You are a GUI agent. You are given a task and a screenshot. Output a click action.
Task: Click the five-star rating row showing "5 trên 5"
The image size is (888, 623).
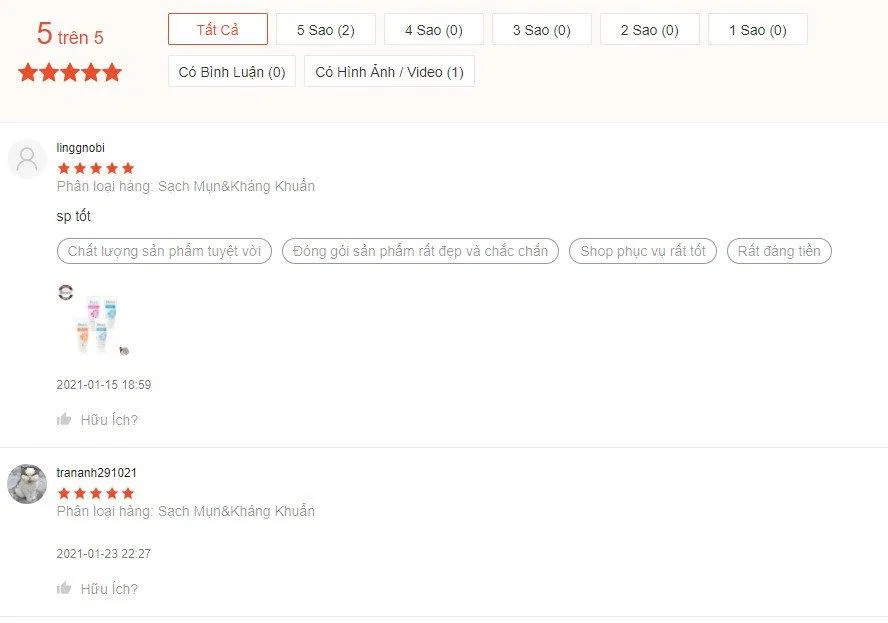[x=69, y=71]
